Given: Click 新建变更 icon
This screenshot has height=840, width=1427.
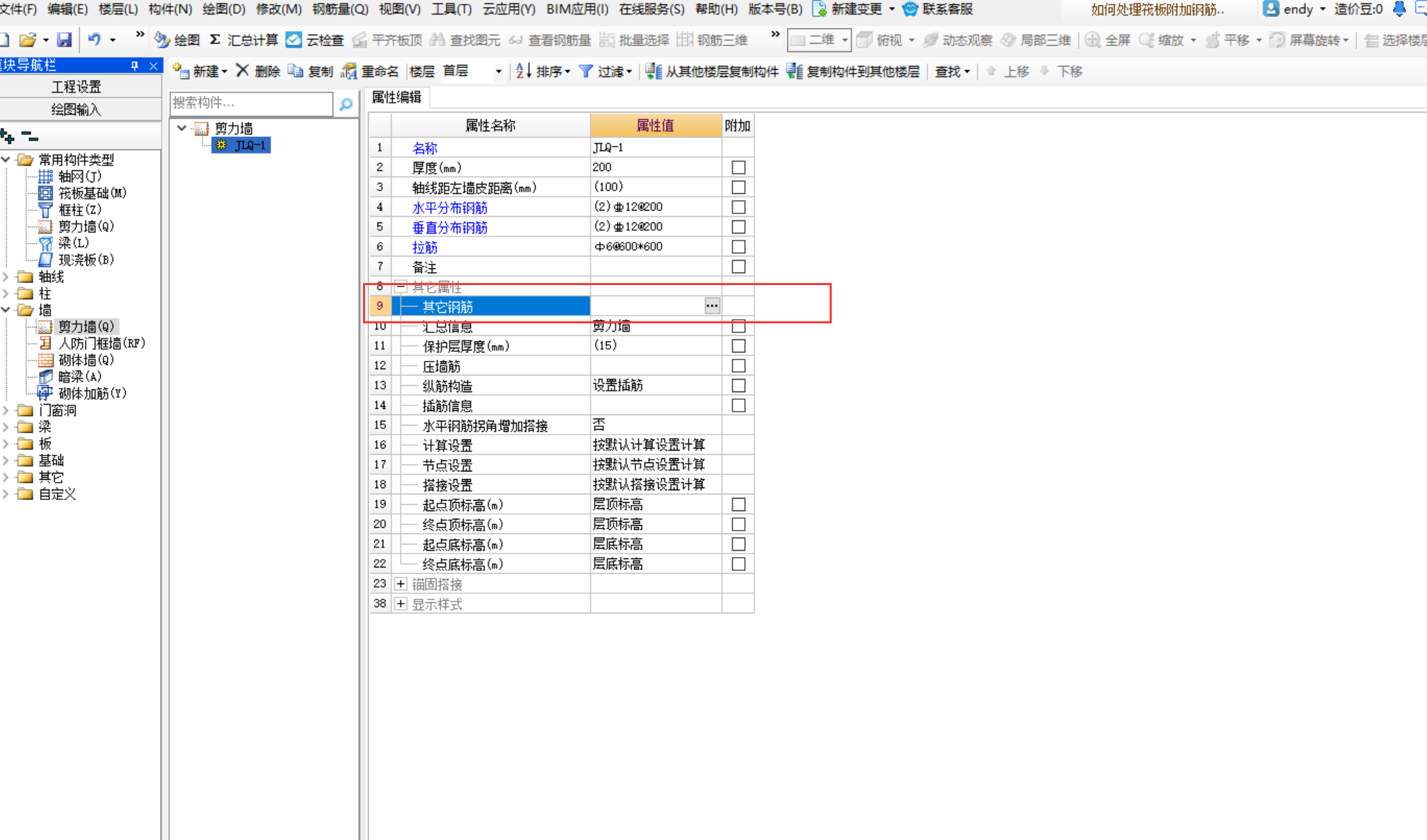Looking at the screenshot, I should 820,9.
